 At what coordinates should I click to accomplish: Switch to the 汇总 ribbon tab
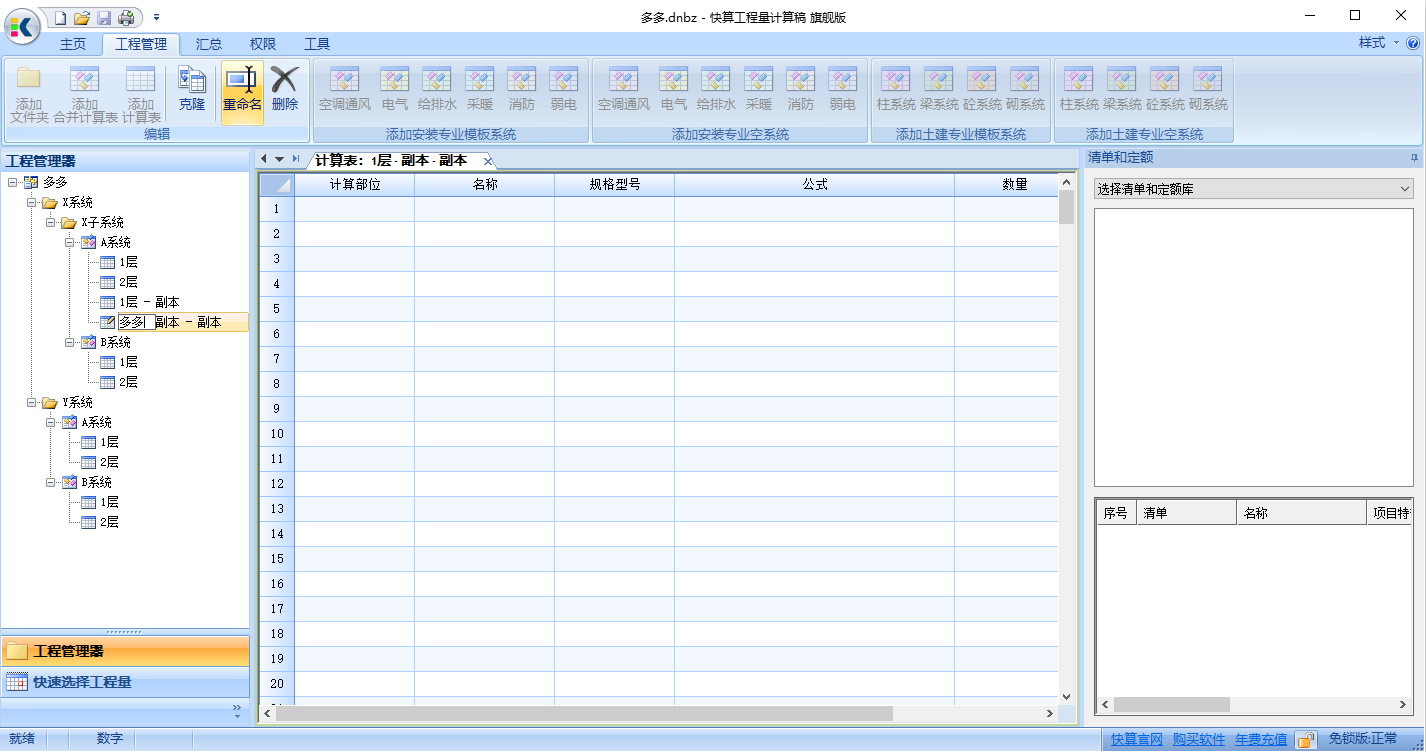click(208, 43)
